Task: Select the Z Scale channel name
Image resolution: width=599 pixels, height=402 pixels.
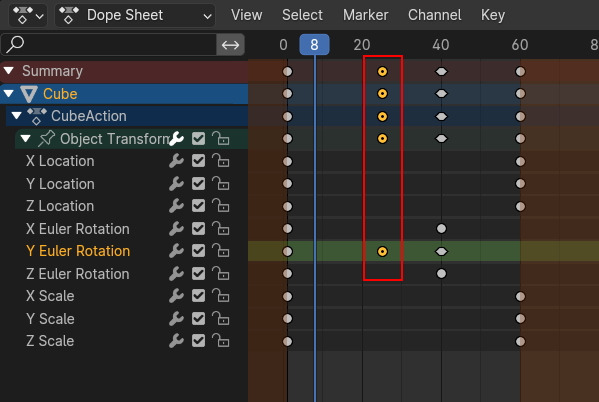Action: (50, 341)
